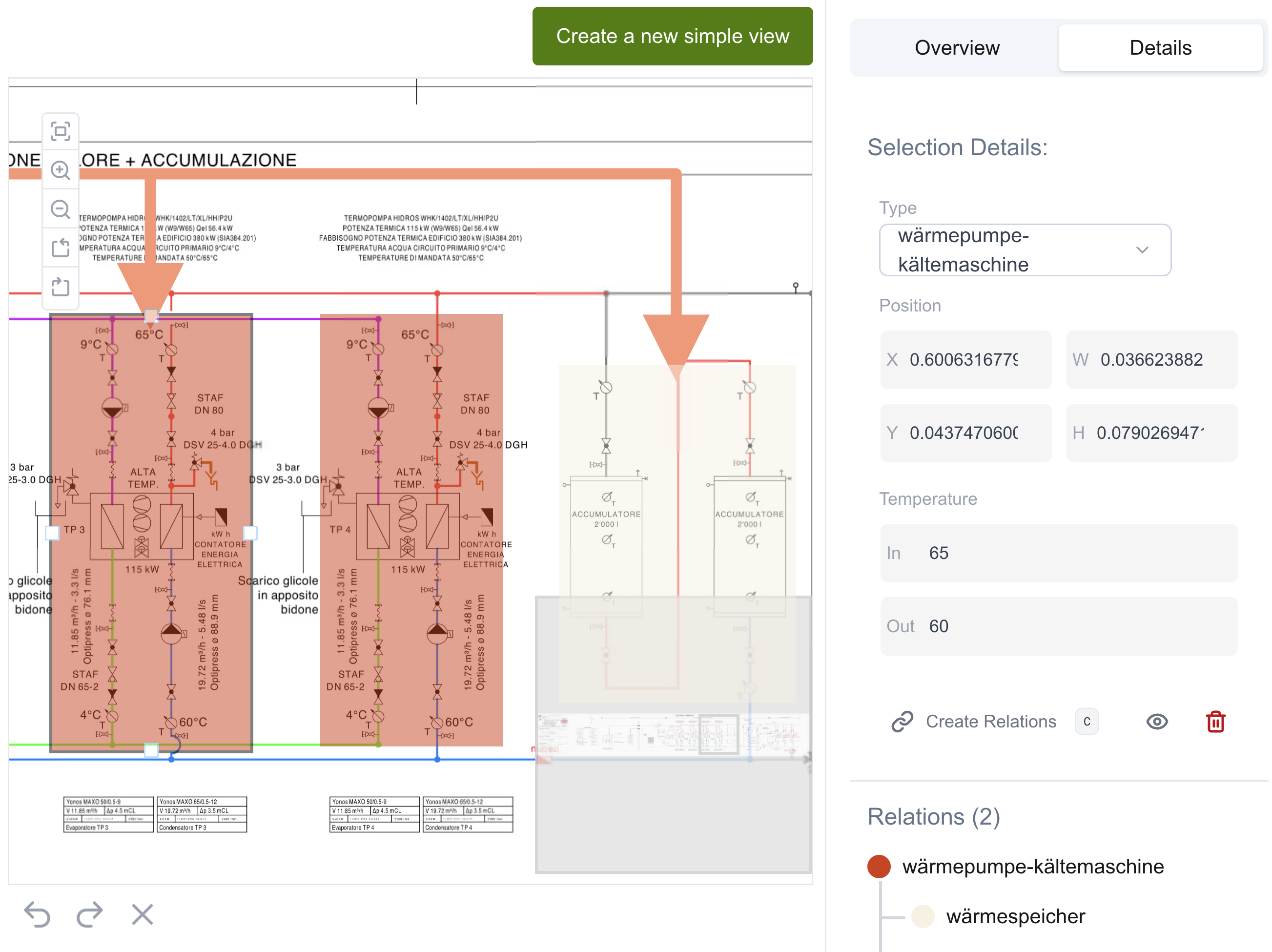
Task: Click the temperature In field showing 65
Action: coord(1058,553)
